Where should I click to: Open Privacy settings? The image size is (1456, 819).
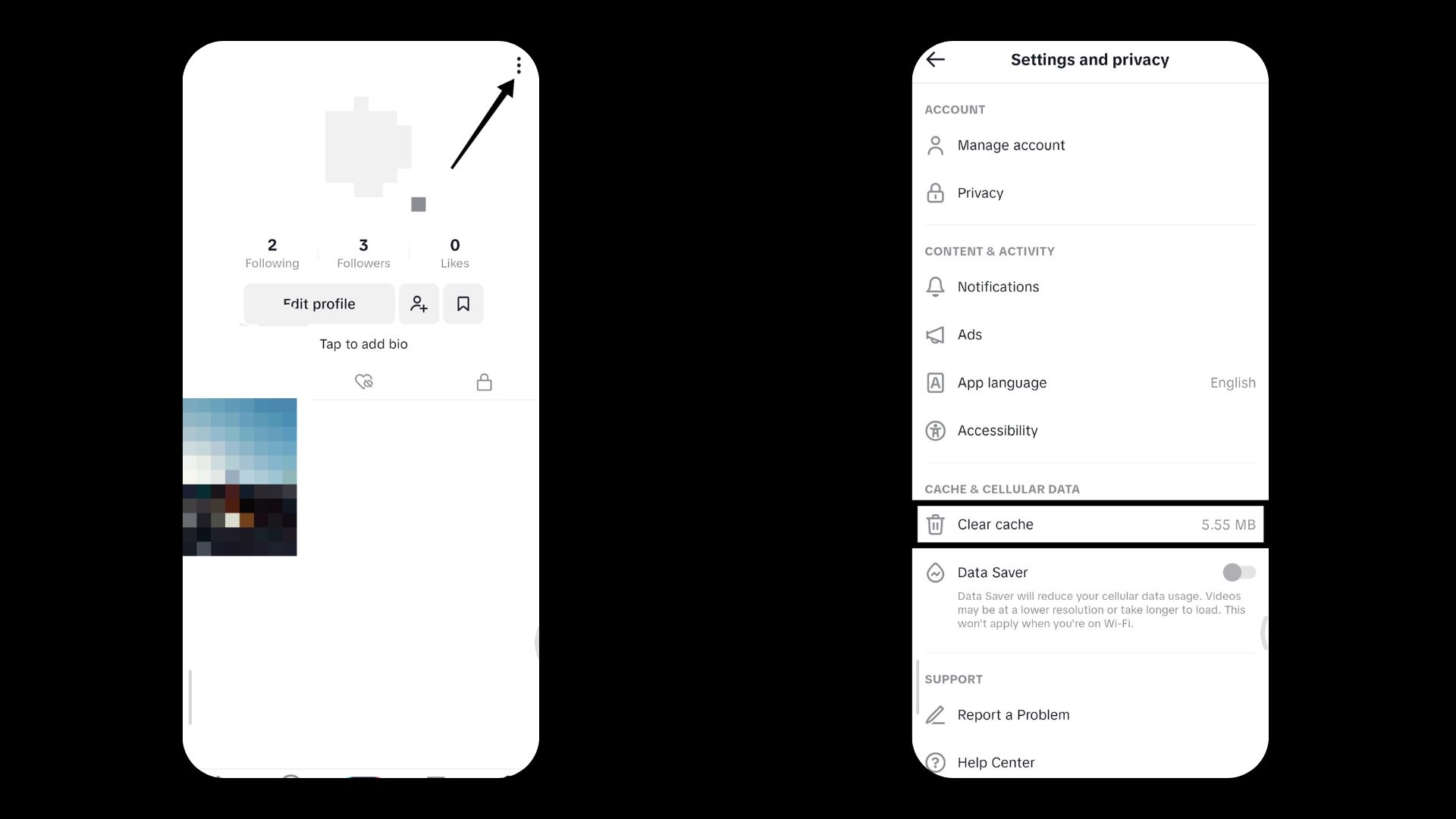tap(980, 192)
